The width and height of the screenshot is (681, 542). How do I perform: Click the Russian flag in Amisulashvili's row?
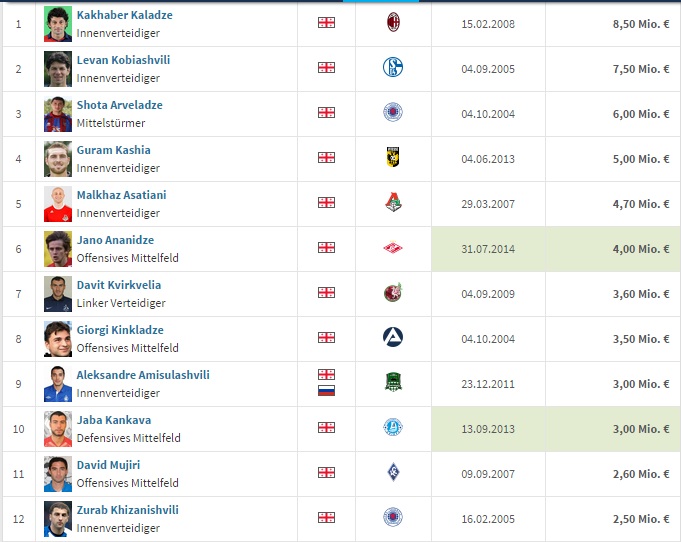[326, 389]
